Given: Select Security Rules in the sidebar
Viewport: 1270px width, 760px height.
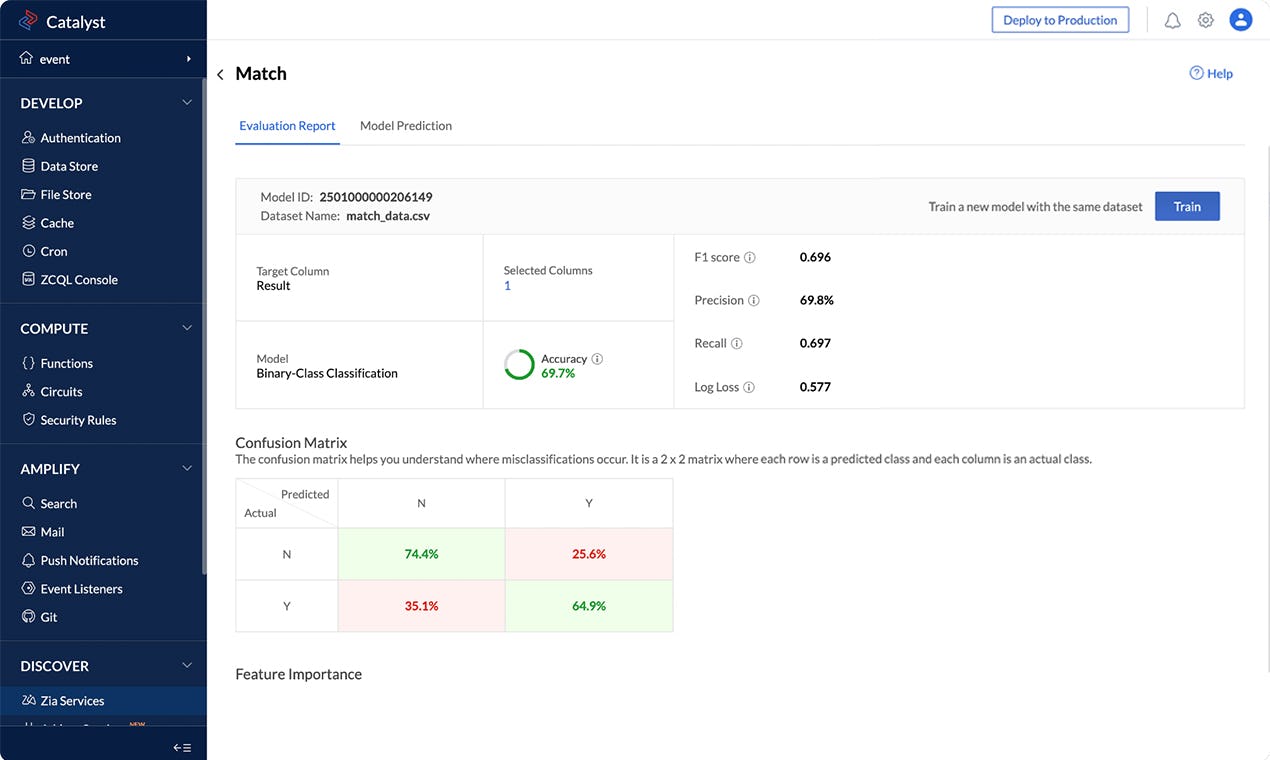Looking at the screenshot, I should (78, 420).
